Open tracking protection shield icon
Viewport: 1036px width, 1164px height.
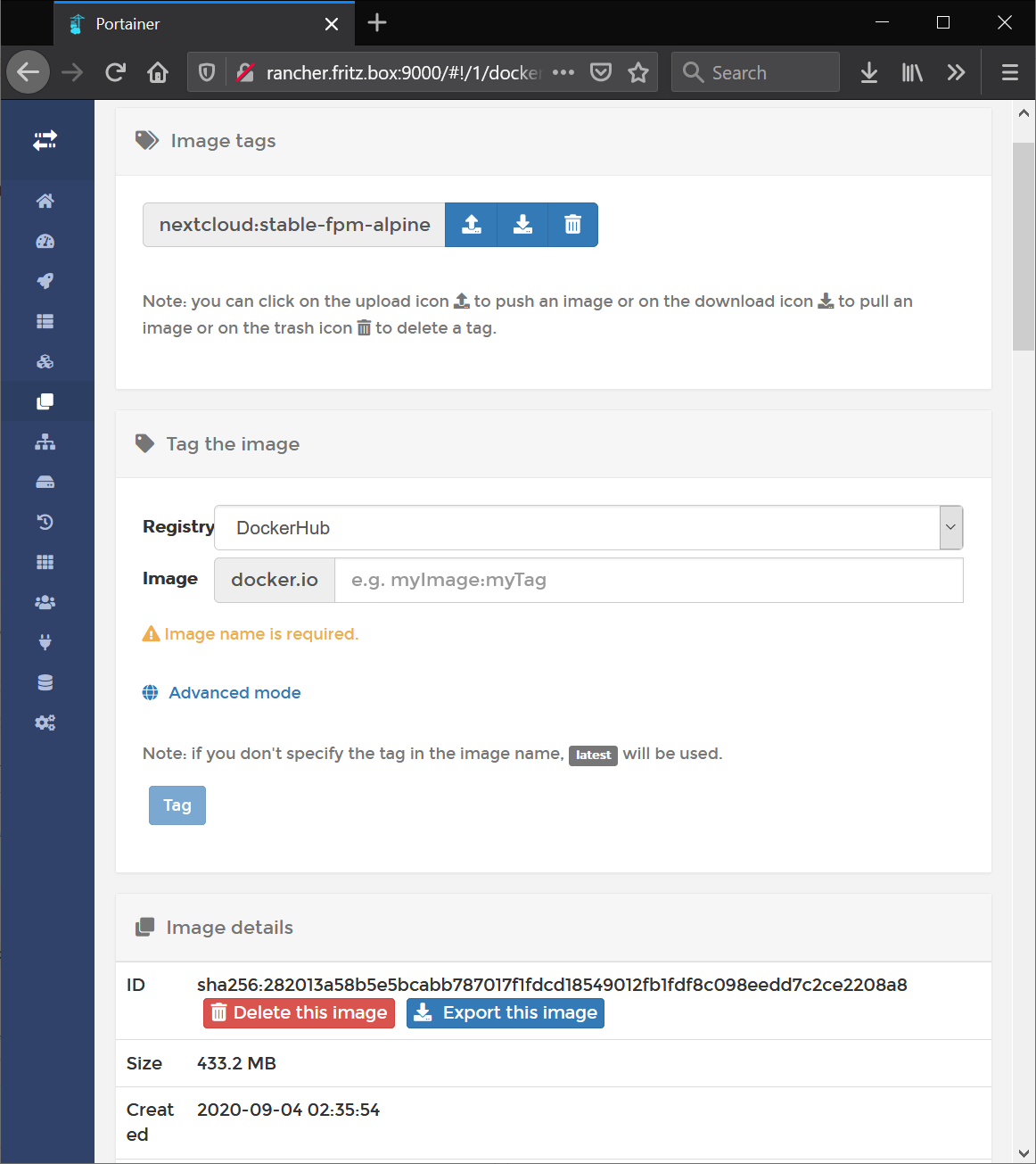(x=207, y=72)
